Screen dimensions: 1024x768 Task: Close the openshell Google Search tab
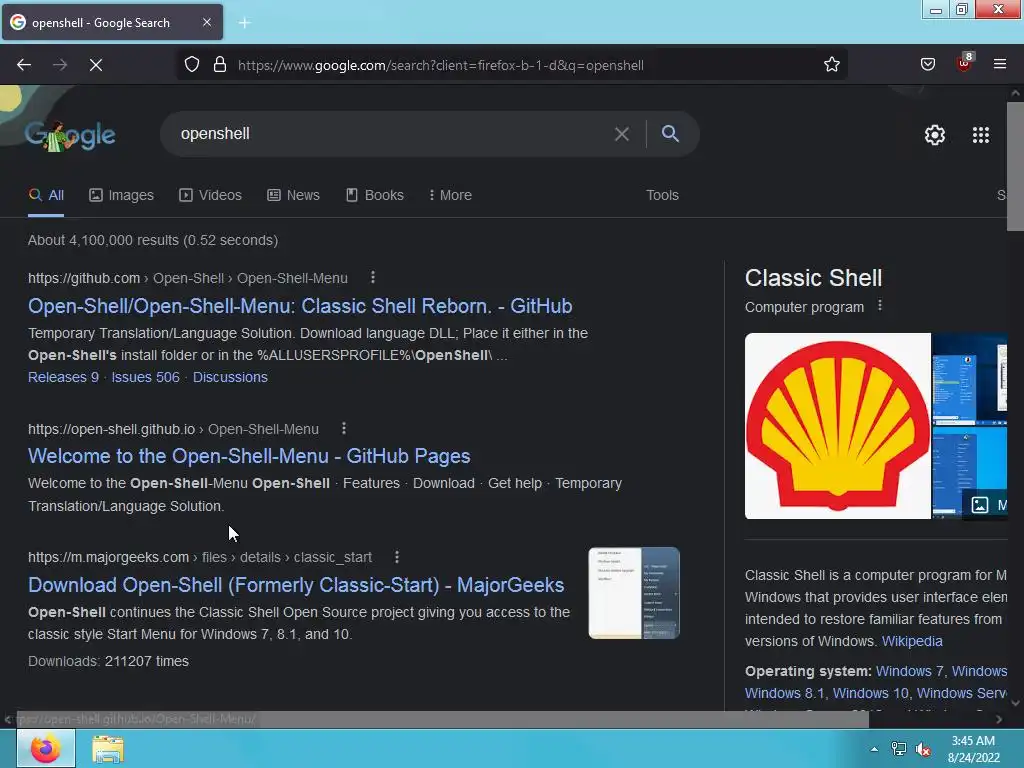(x=206, y=22)
